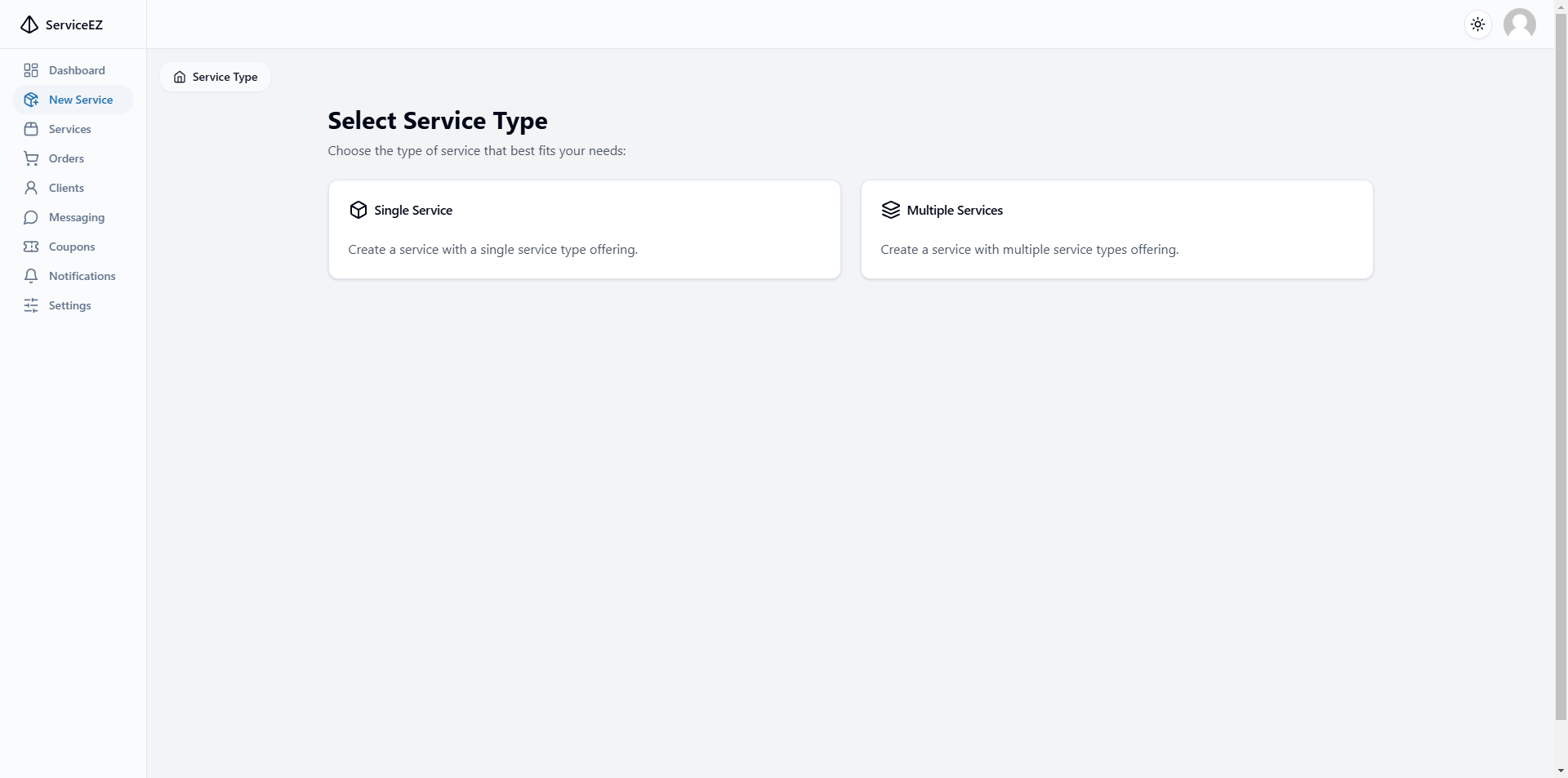Choose the Single Service card title
This screenshot has width=1568, height=778.
click(x=413, y=210)
